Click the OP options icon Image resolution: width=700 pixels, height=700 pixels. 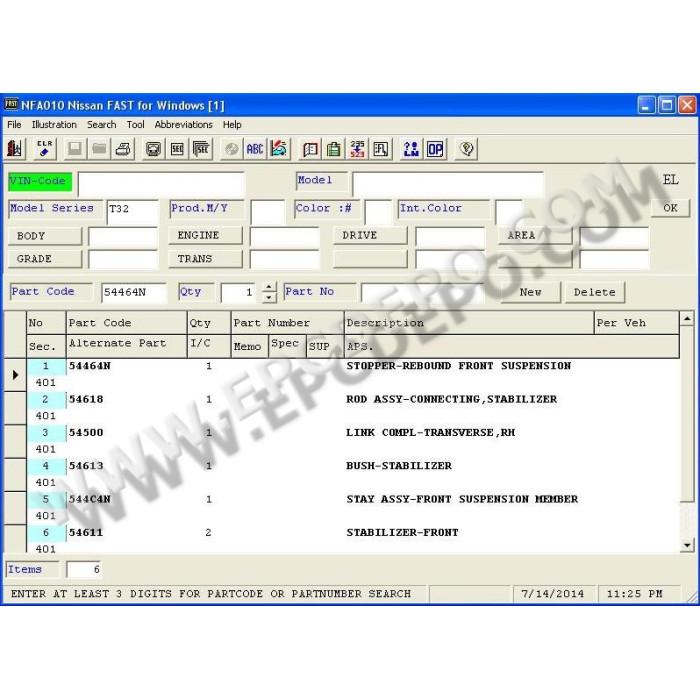click(x=435, y=149)
